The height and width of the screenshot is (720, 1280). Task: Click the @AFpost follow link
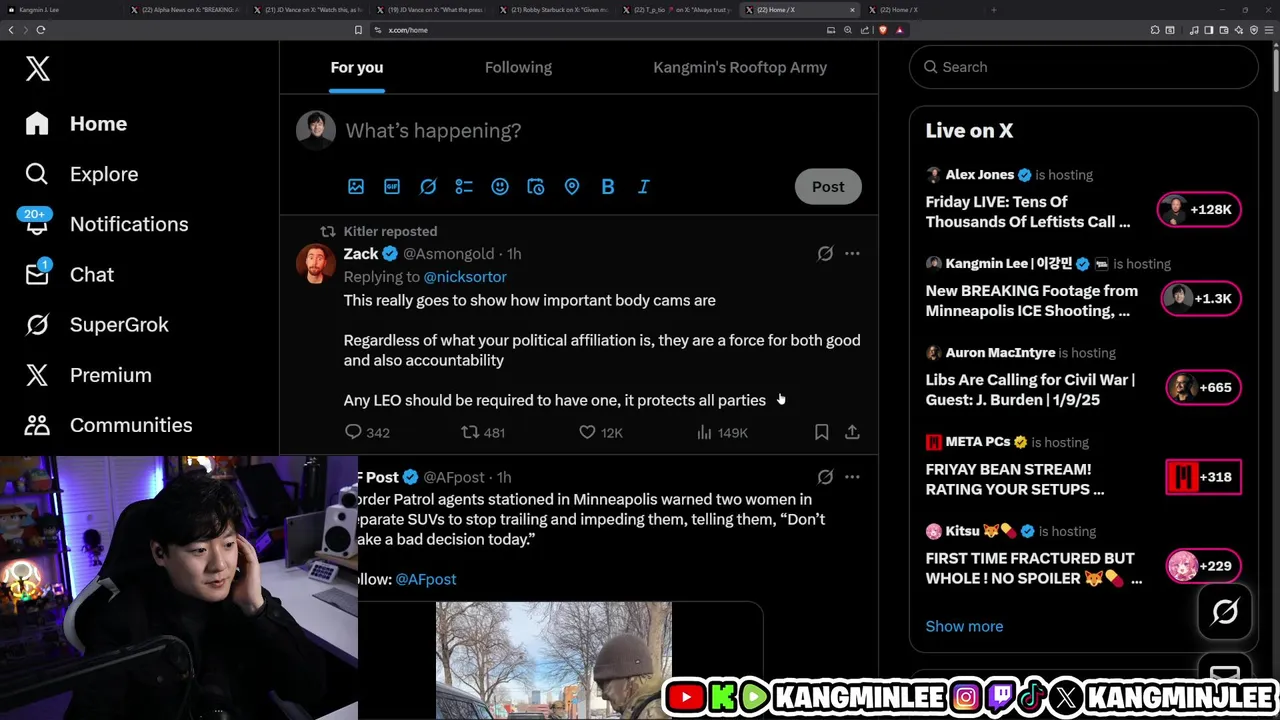click(x=426, y=579)
